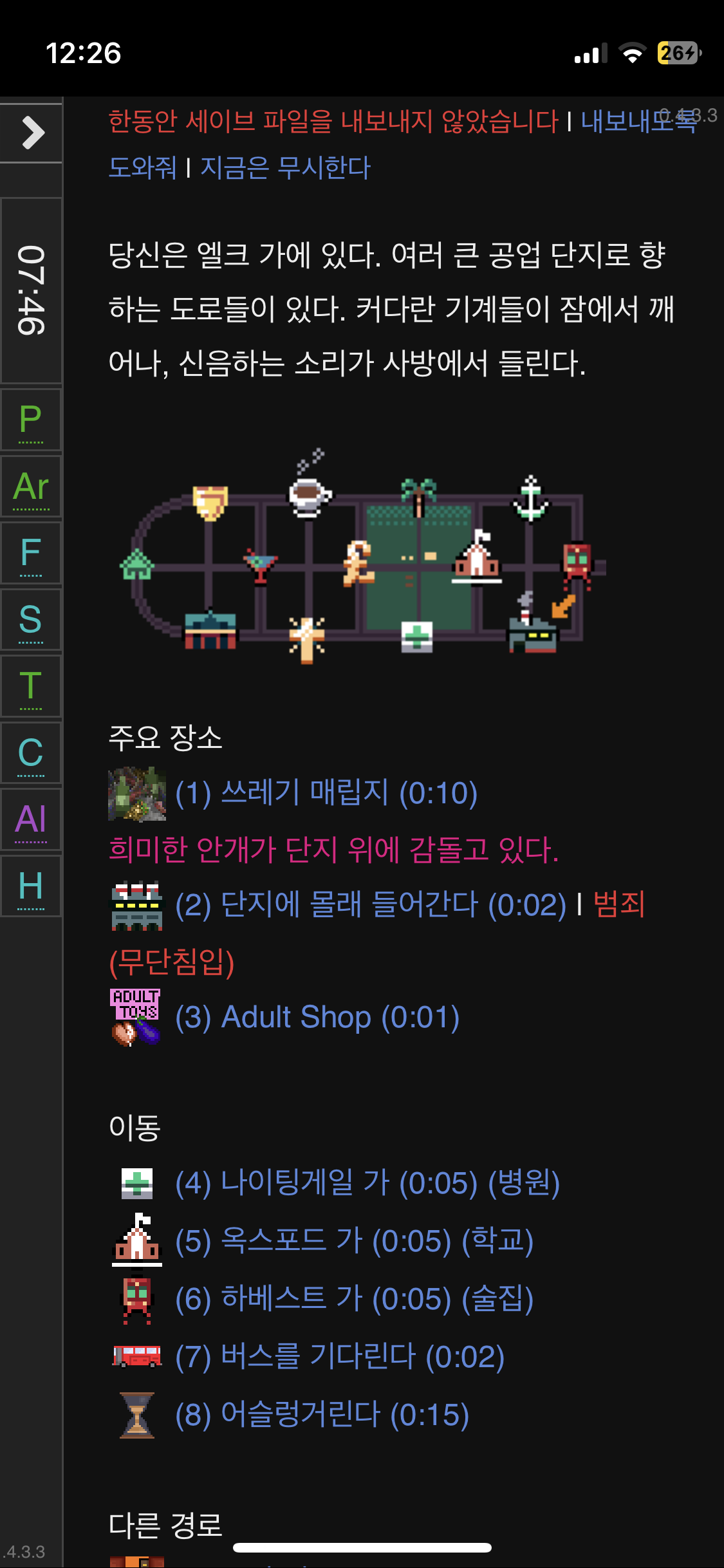Open the Ar sidebar tab
Viewport: 724px width, 1568px height.
tap(31, 487)
